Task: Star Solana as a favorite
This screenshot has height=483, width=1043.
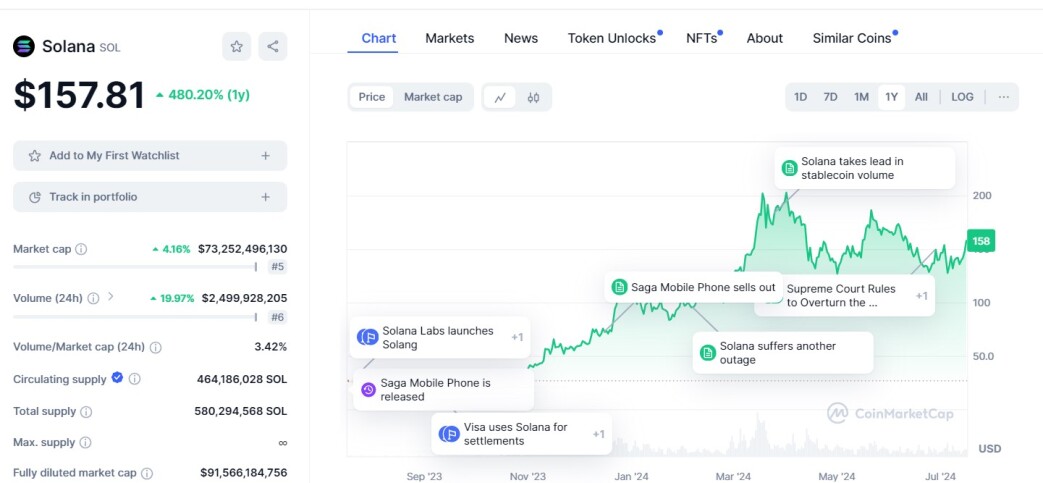Action: pyautogui.click(x=236, y=47)
